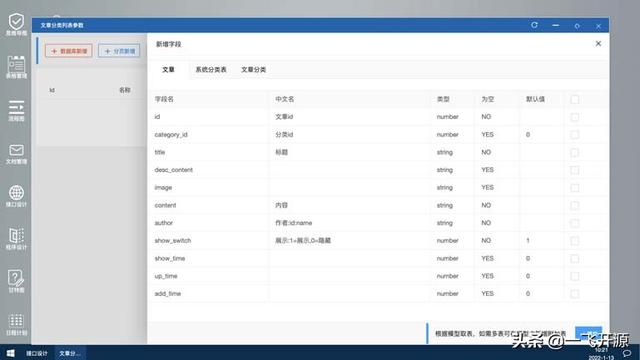Select the show_switch field name cell
640x360 pixels.
[x=173, y=241]
